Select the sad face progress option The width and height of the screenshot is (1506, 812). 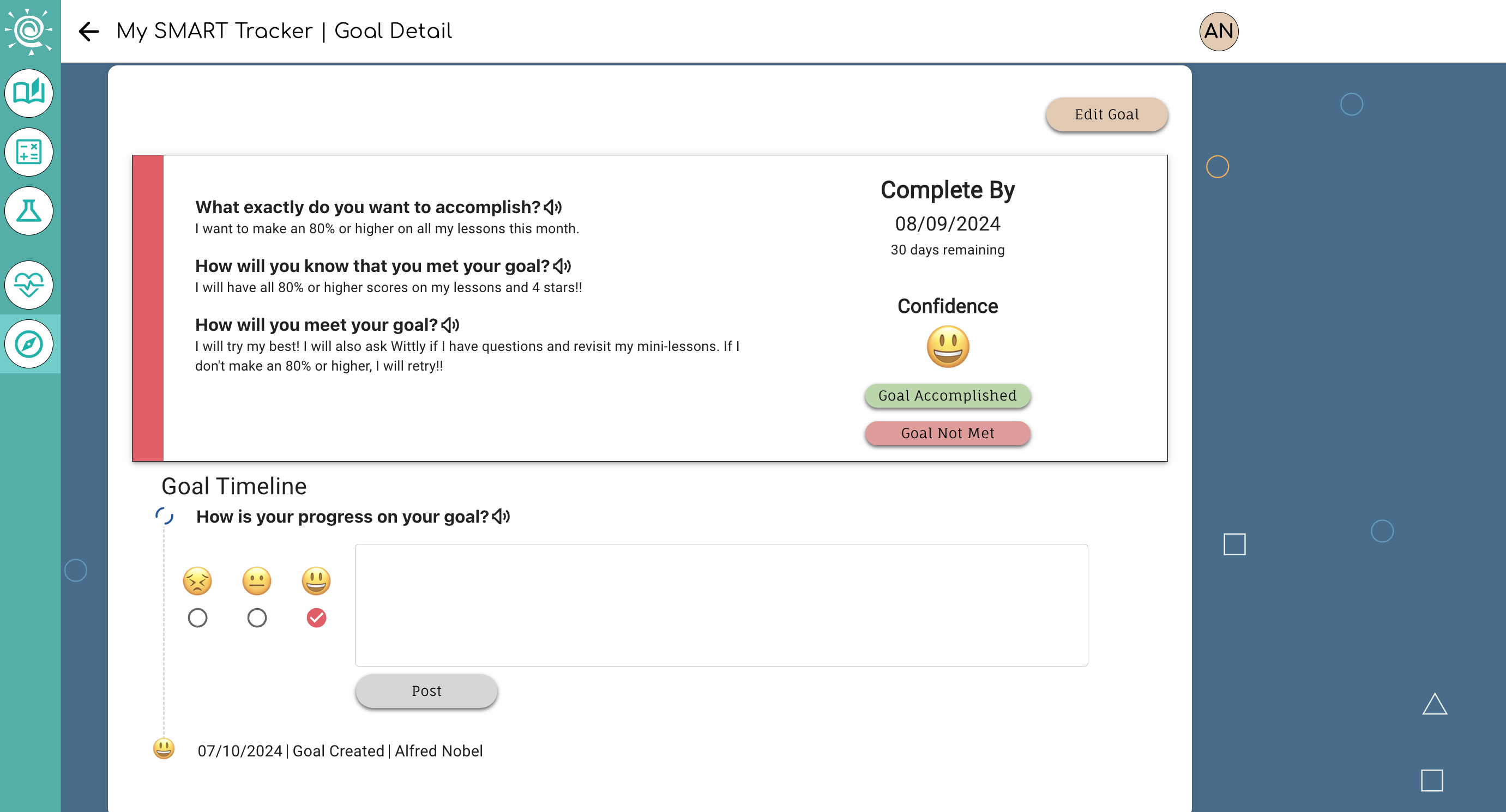[197, 617]
